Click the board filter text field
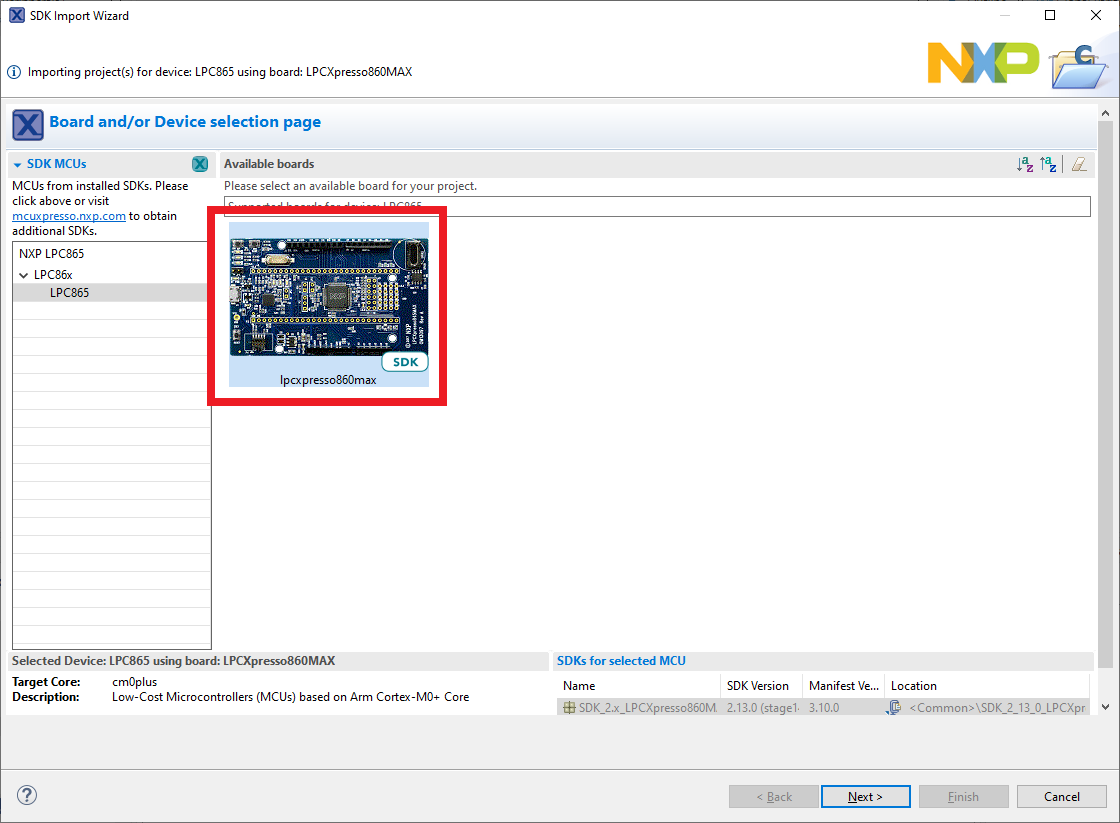The height and width of the screenshot is (823, 1120). click(656, 206)
